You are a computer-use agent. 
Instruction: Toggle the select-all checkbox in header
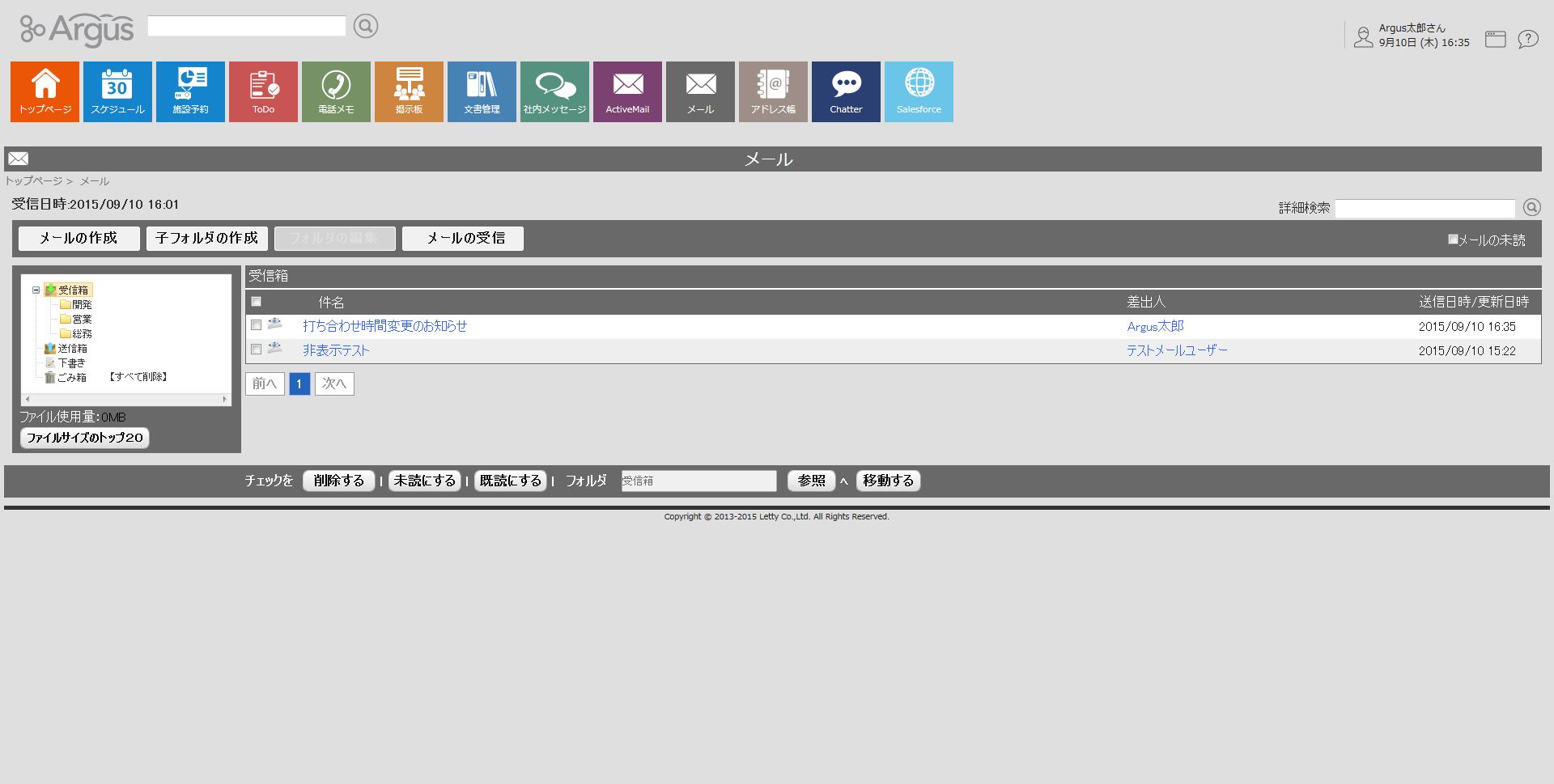click(257, 302)
